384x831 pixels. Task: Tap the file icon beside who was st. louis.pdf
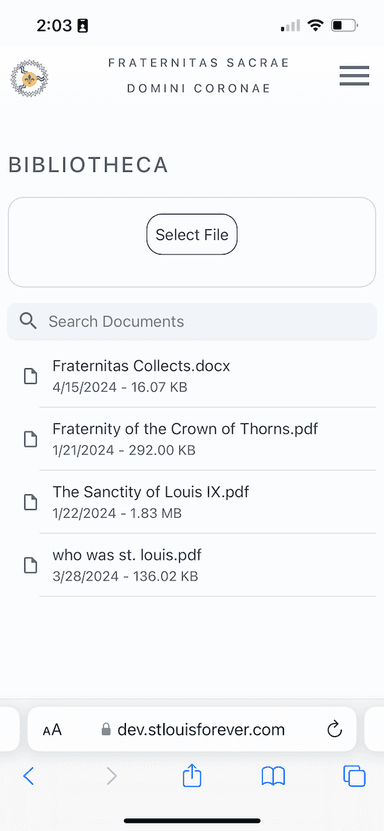click(x=31, y=565)
